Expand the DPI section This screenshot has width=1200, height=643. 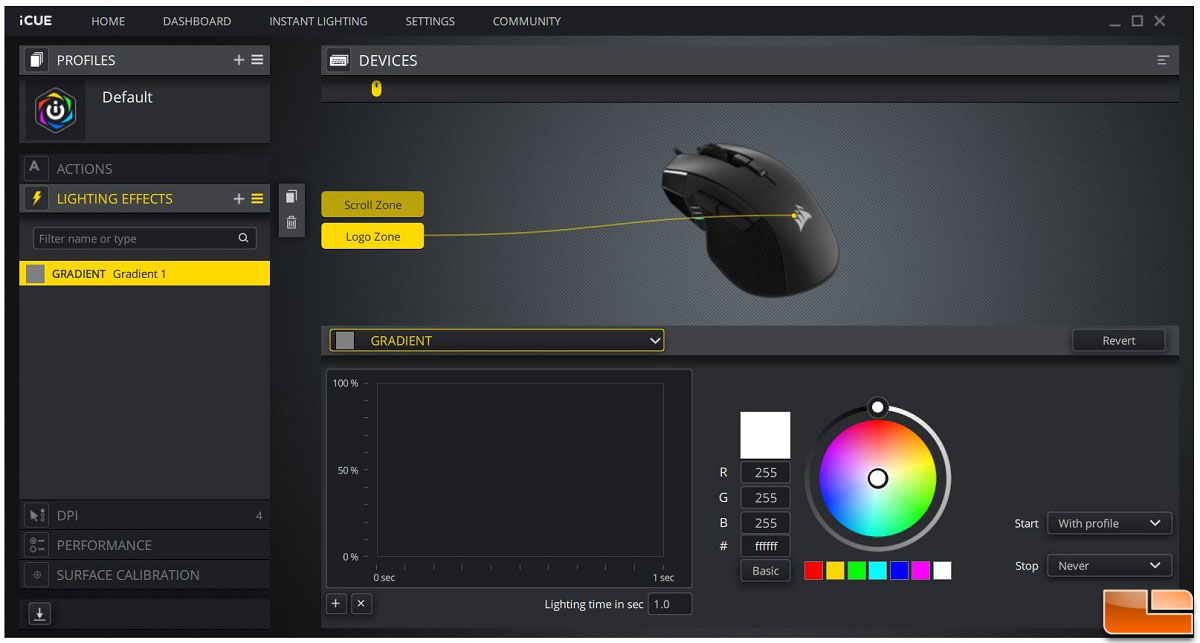[145, 516]
